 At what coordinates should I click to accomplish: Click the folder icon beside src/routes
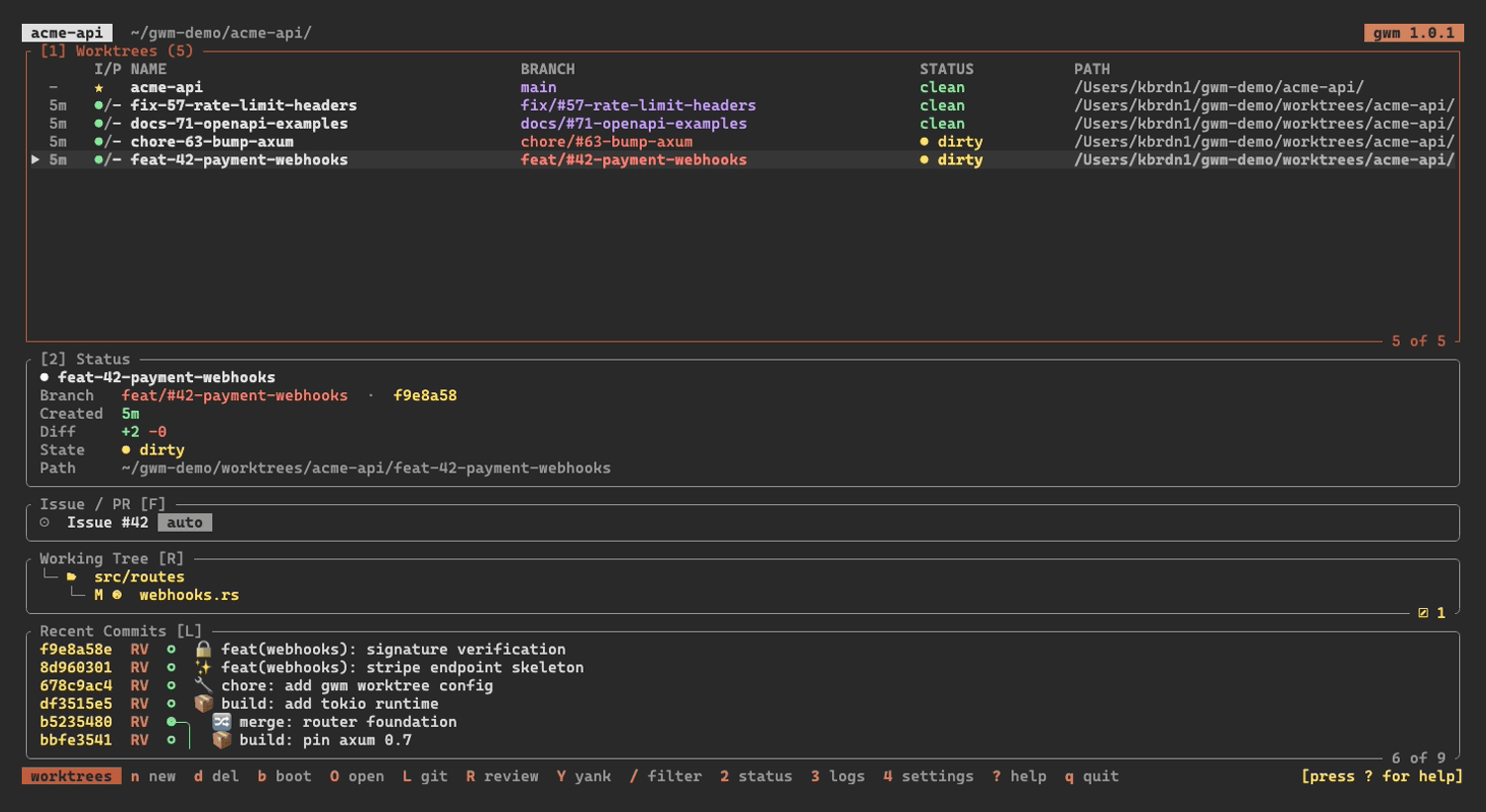coord(71,576)
